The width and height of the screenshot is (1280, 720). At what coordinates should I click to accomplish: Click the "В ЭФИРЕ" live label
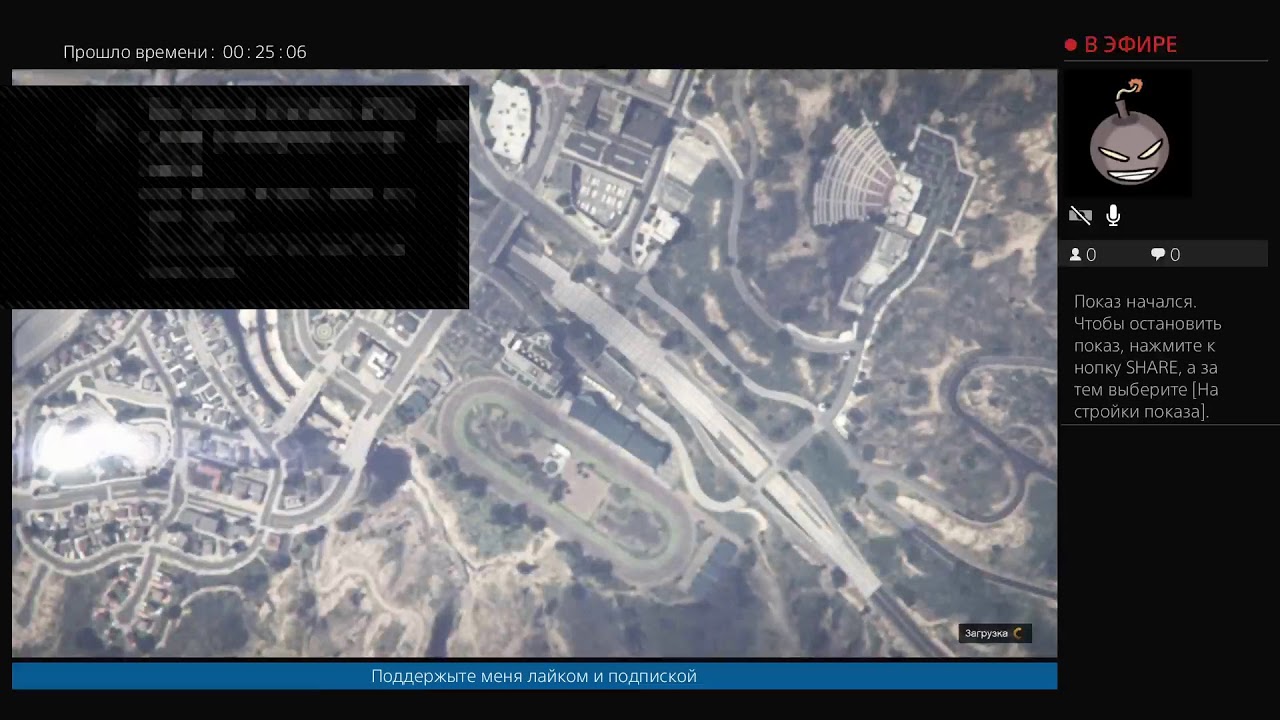[1130, 45]
